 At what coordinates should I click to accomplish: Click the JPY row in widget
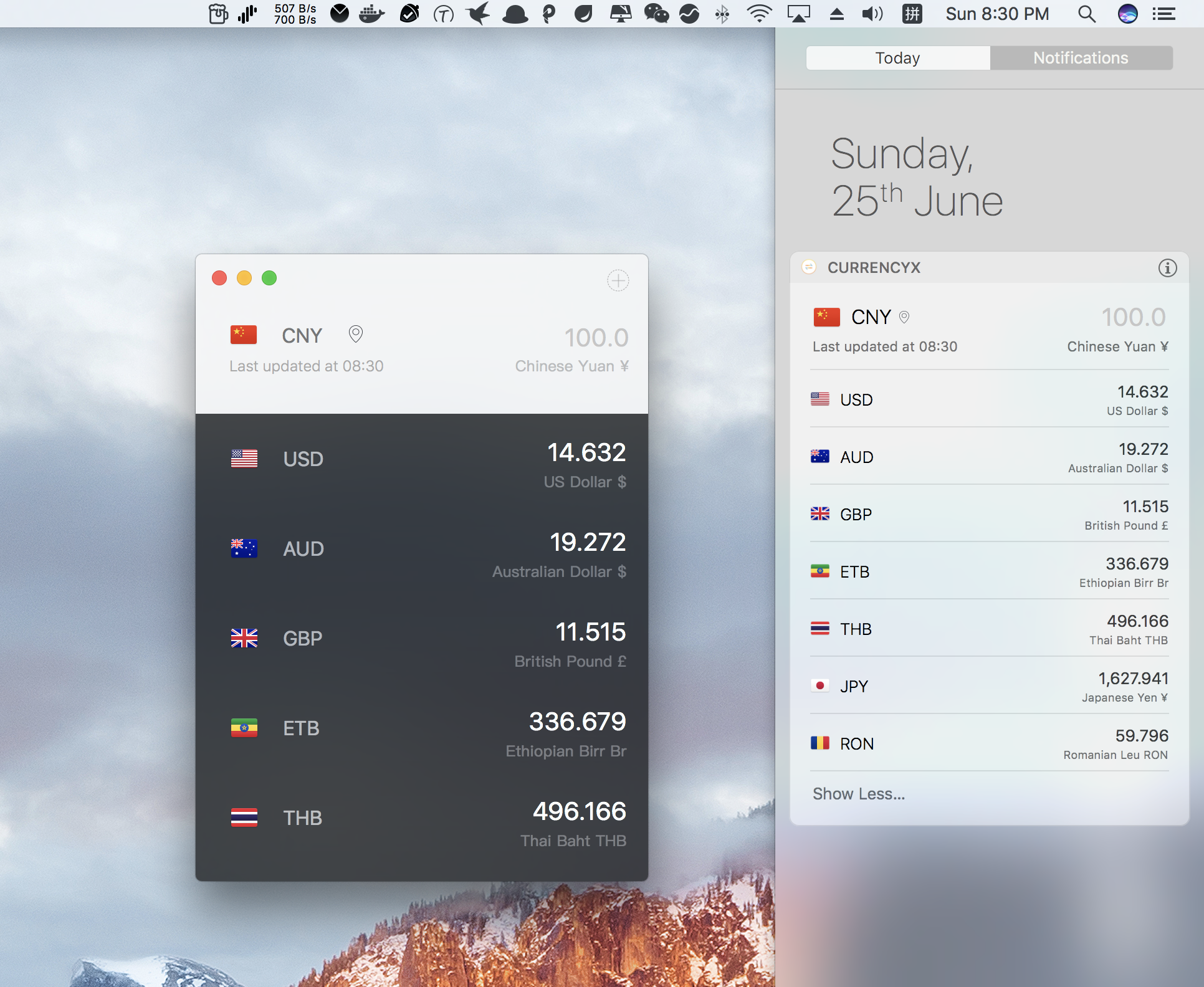click(x=989, y=686)
